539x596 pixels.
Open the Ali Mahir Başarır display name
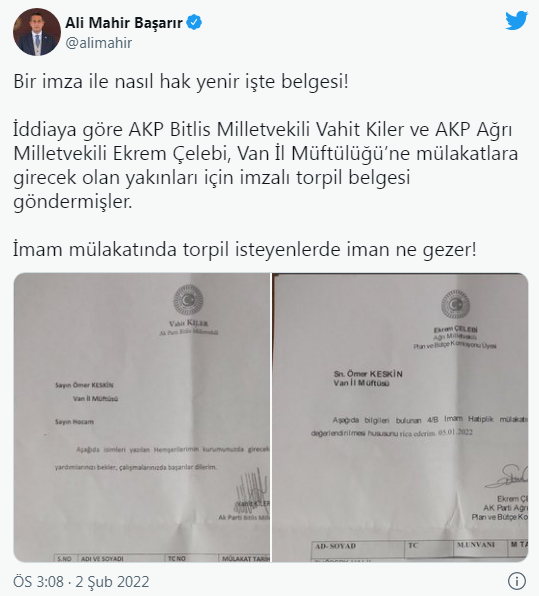click(124, 23)
